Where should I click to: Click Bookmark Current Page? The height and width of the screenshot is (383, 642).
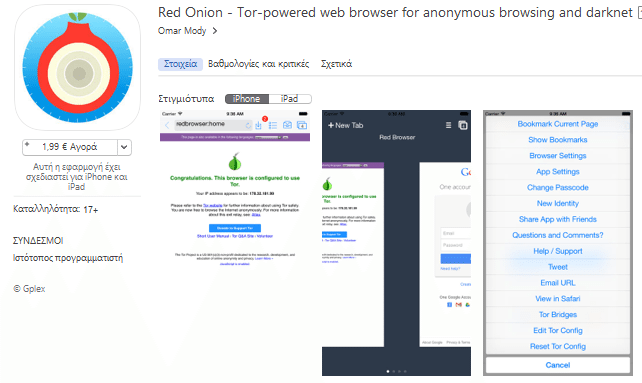(558, 124)
